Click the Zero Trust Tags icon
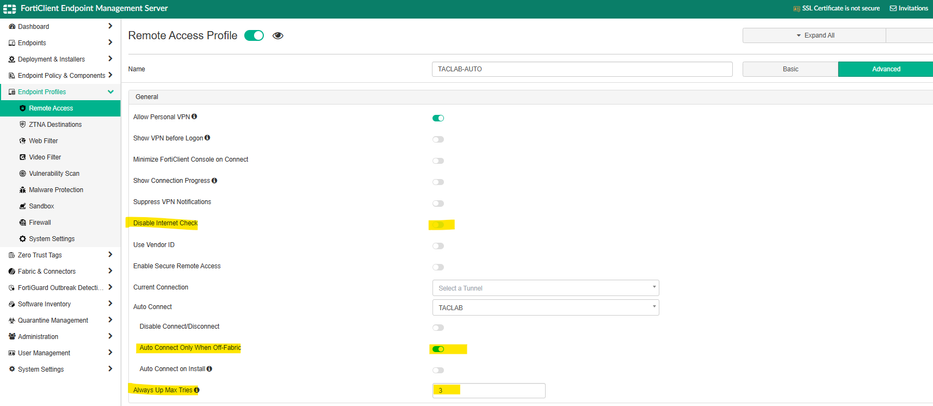Image resolution: width=933 pixels, height=406 pixels. 12,255
